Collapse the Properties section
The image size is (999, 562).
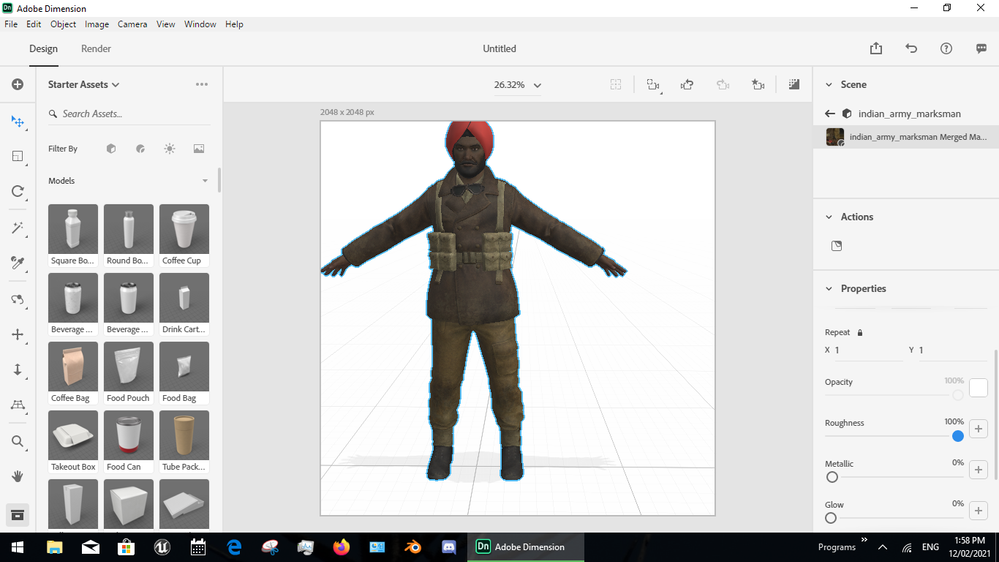pyautogui.click(x=829, y=289)
